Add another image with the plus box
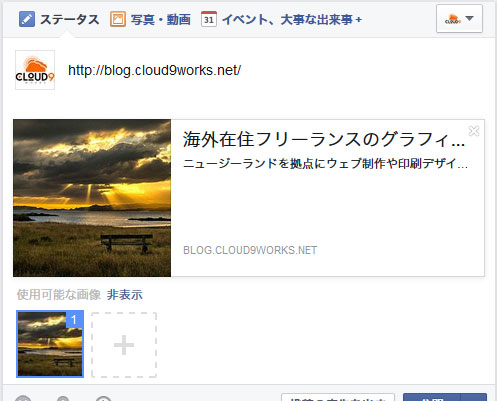497x401 pixels. click(x=124, y=345)
